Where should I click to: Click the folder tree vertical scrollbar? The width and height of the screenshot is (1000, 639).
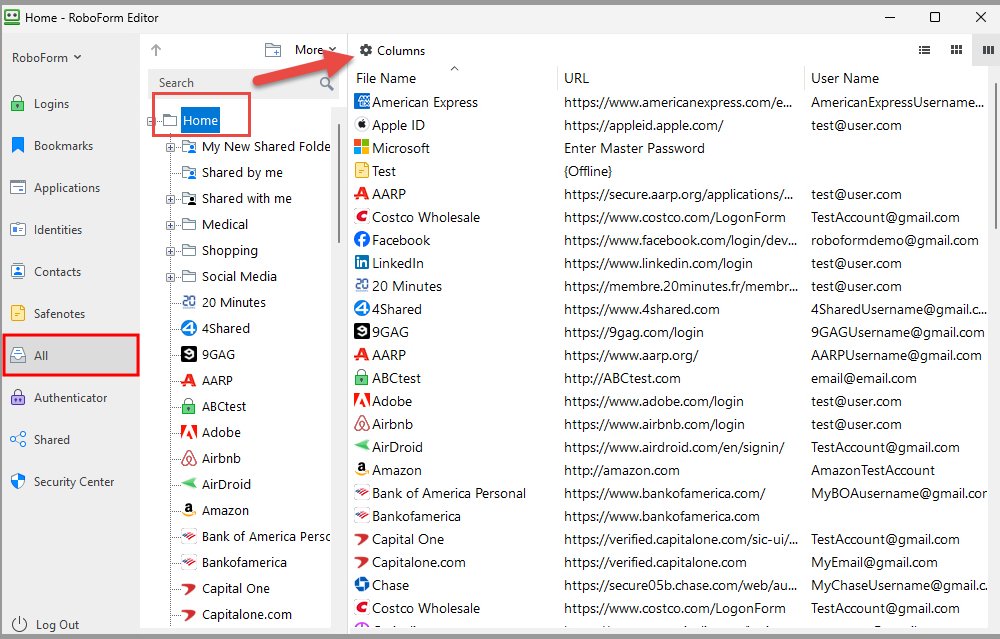click(x=339, y=183)
